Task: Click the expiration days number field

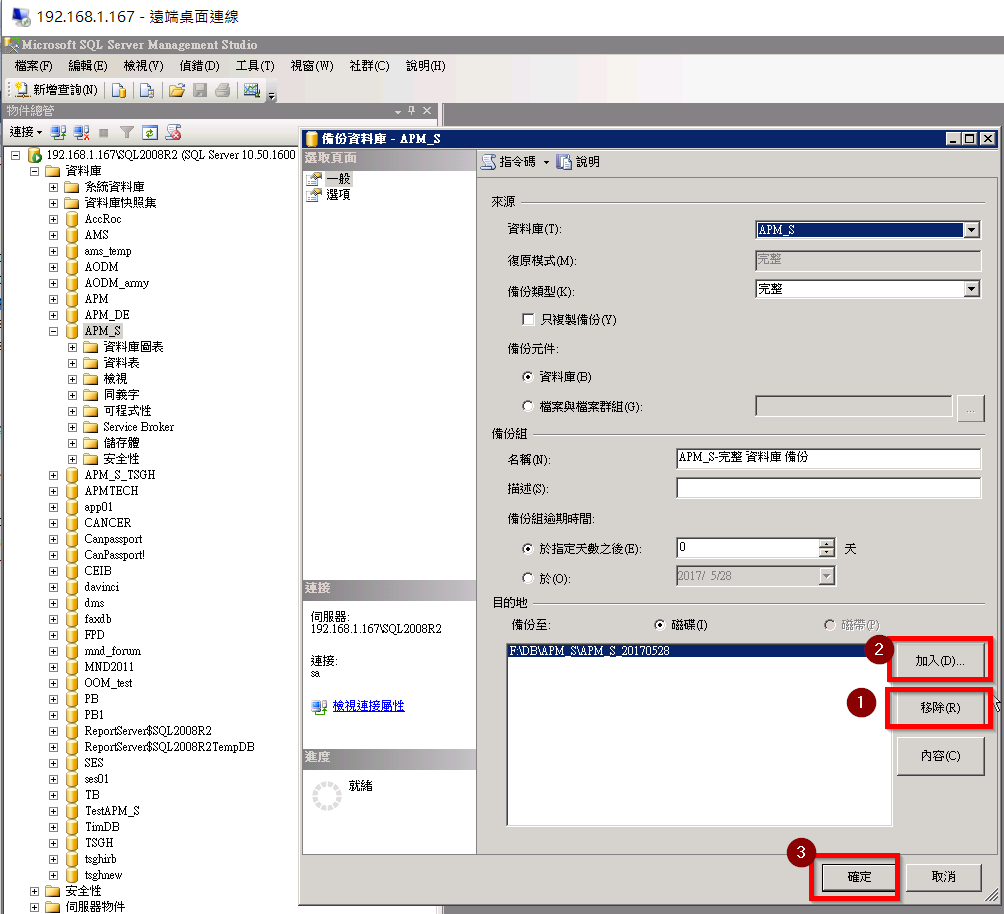Action: (747, 548)
